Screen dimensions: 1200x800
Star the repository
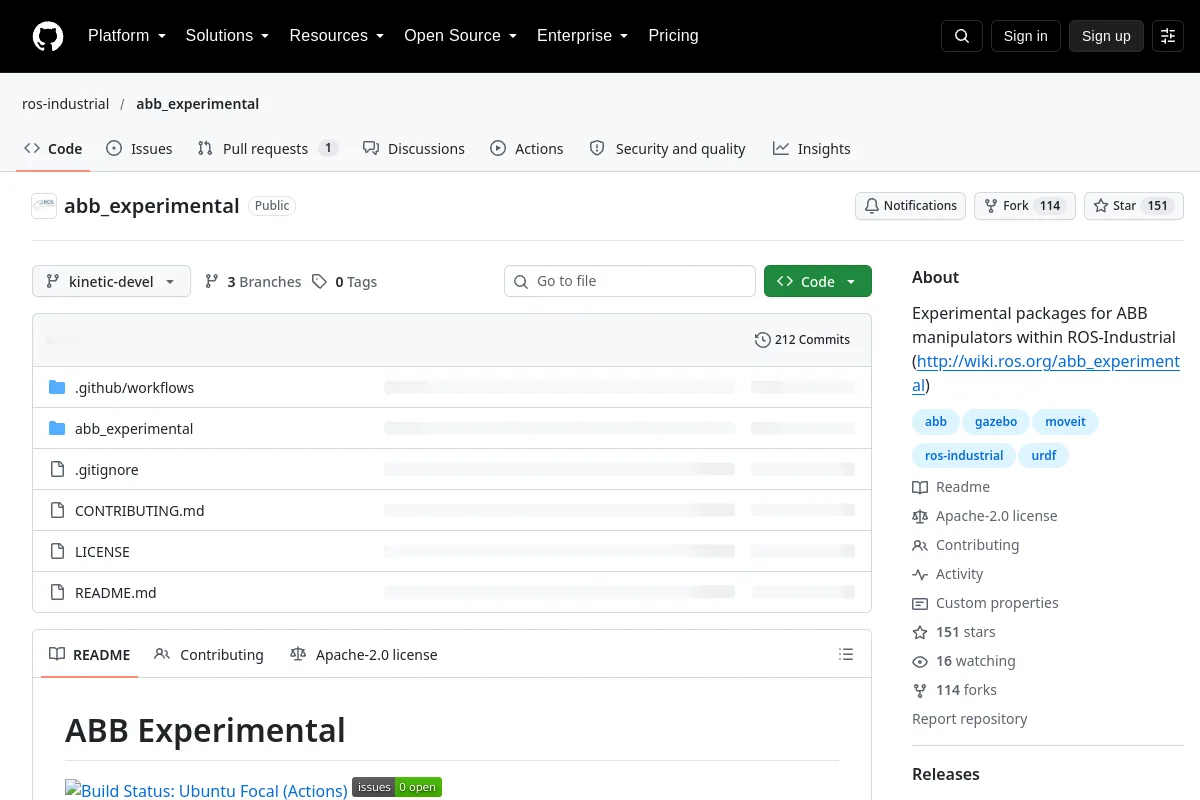[1134, 206]
